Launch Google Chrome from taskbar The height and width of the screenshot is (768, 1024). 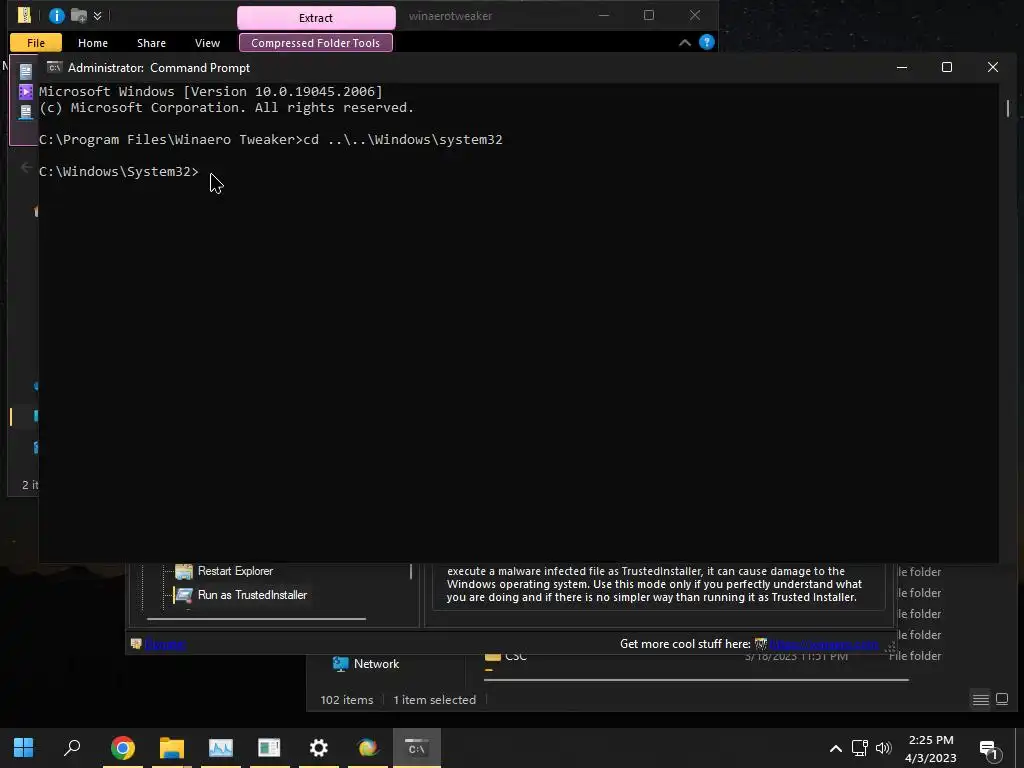123,747
